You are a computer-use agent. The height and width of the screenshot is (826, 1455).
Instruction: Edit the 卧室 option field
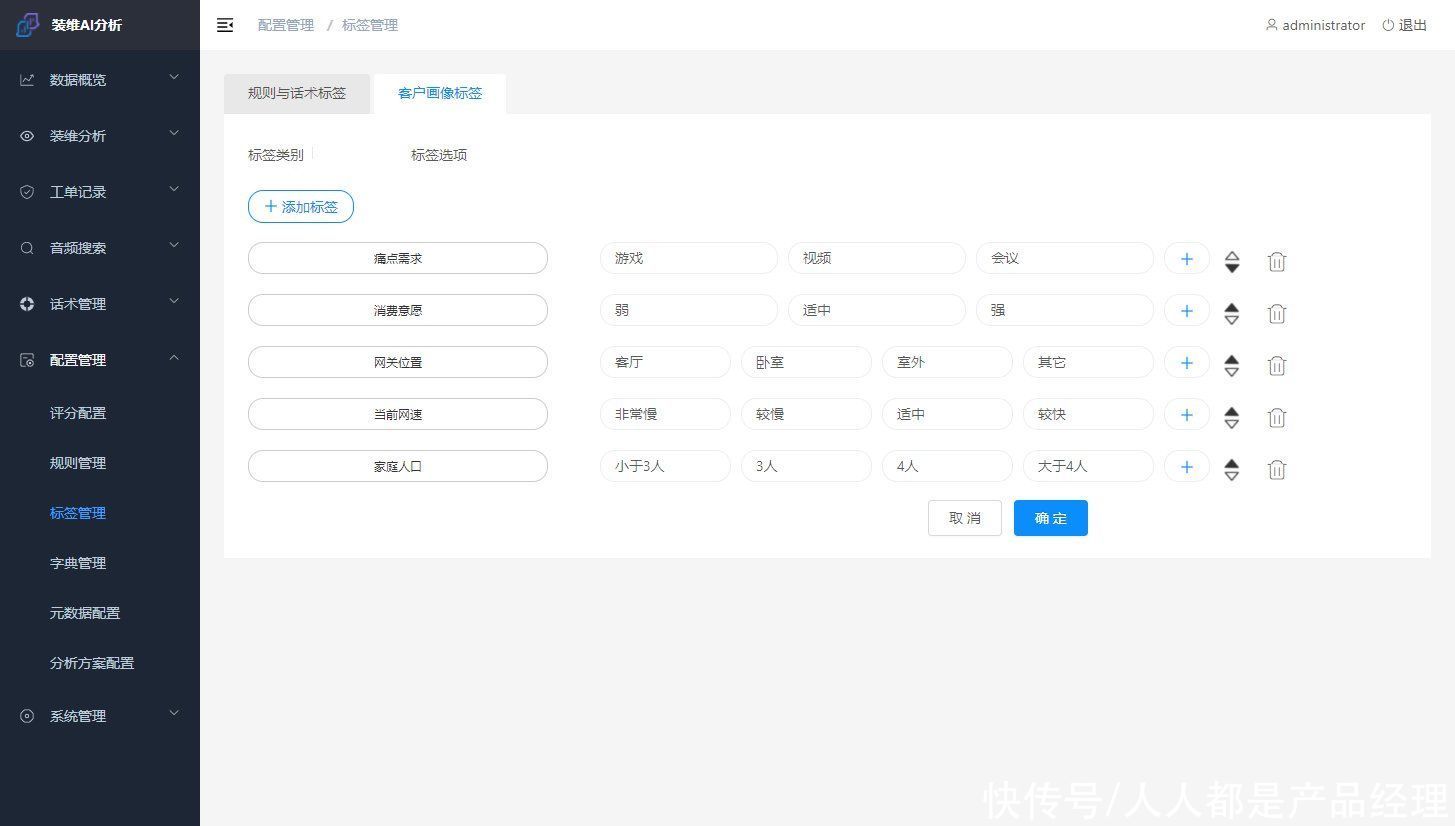pyautogui.click(x=806, y=362)
